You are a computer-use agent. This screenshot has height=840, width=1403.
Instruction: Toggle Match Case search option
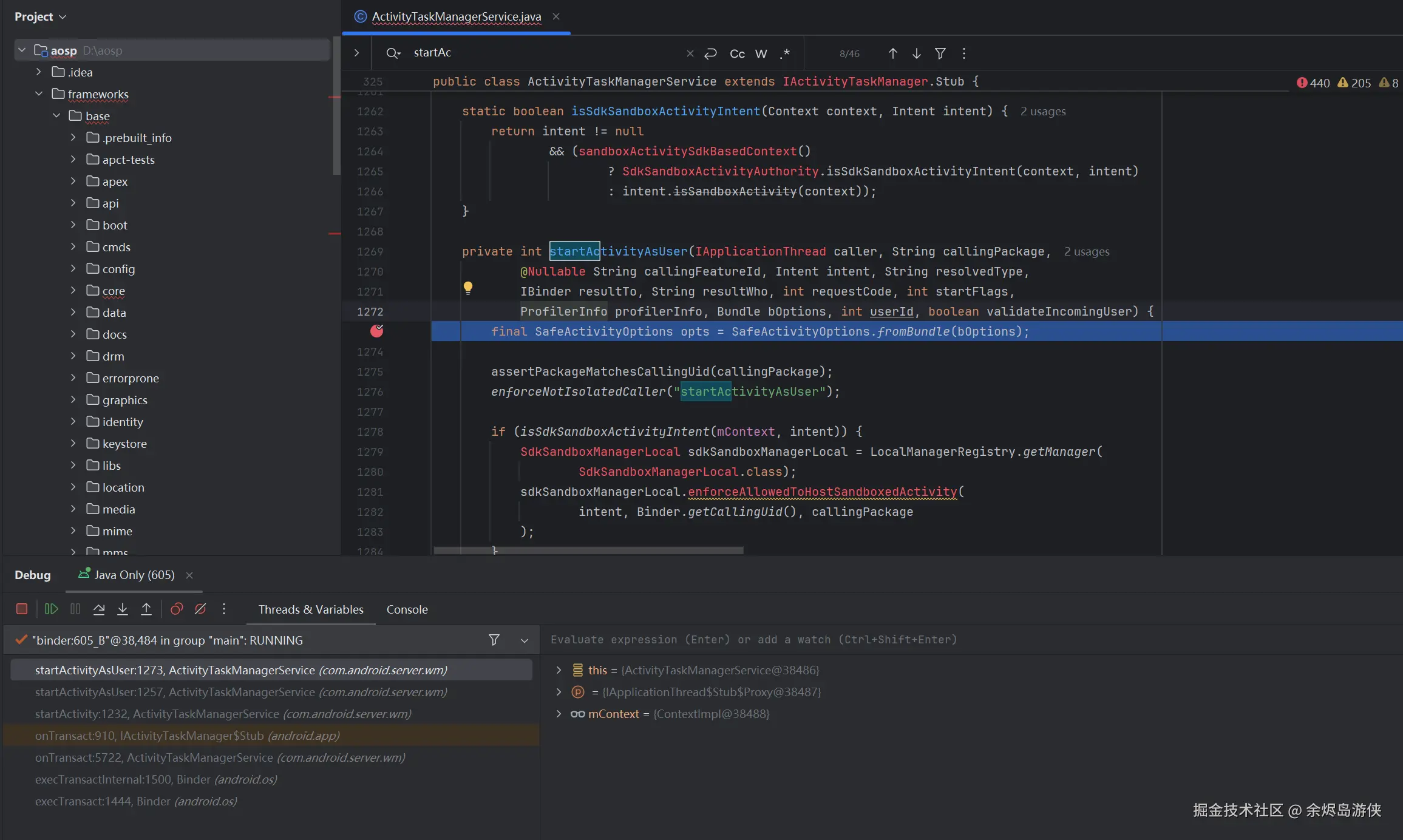click(737, 53)
